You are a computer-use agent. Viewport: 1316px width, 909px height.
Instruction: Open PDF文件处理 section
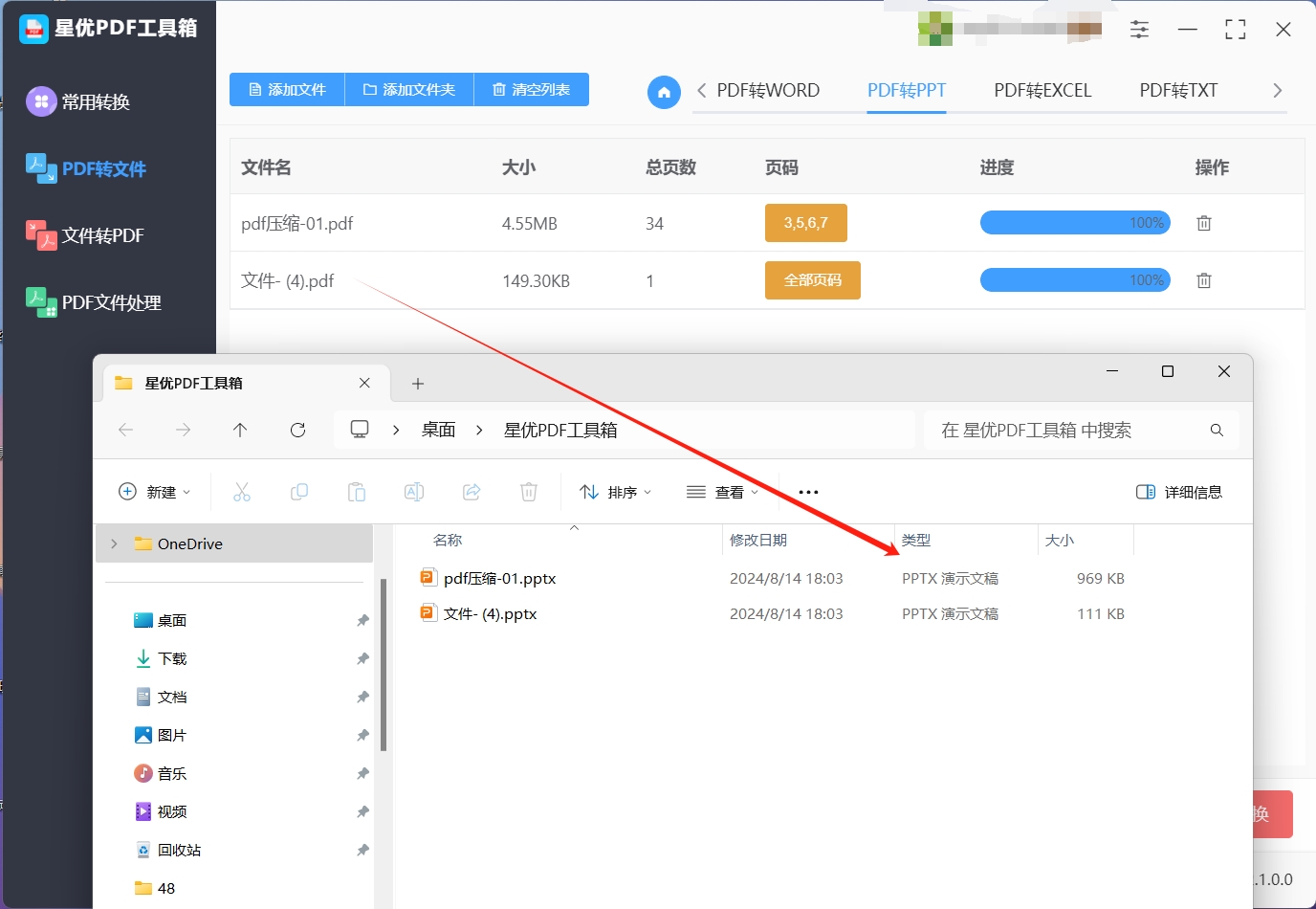94,302
